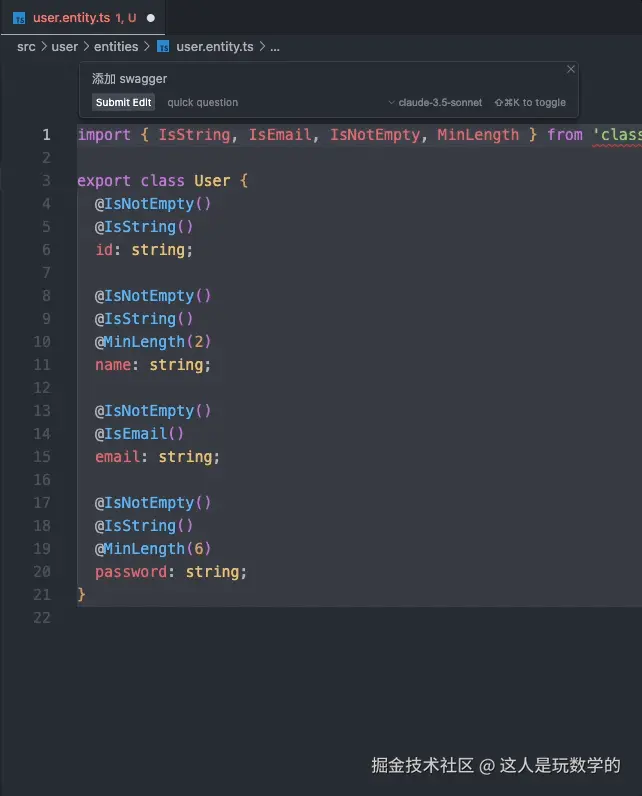Image resolution: width=642 pixels, height=796 pixels.
Task: Click the unsaved changes dot on the tab
Action: click(x=151, y=18)
